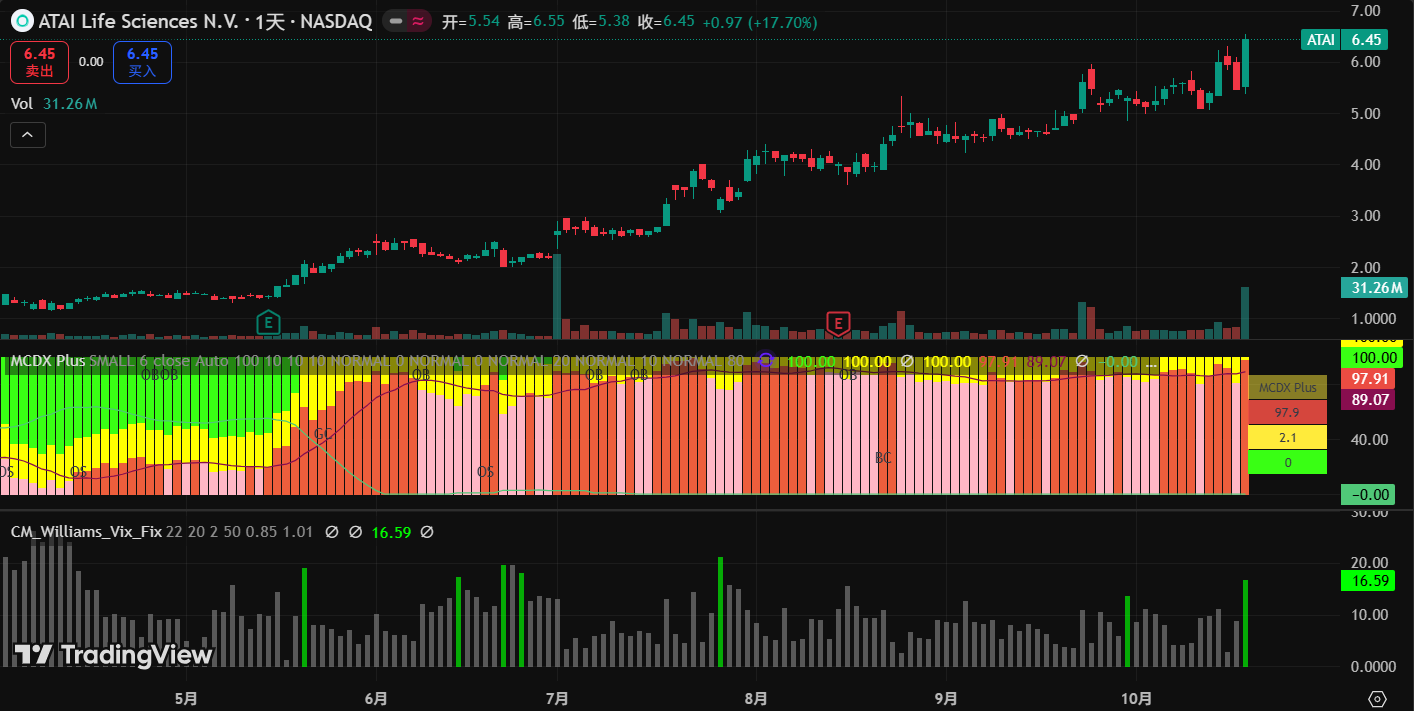Click the purple circle icon in MCDX legend
1414x711 pixels.
(766, 361)
